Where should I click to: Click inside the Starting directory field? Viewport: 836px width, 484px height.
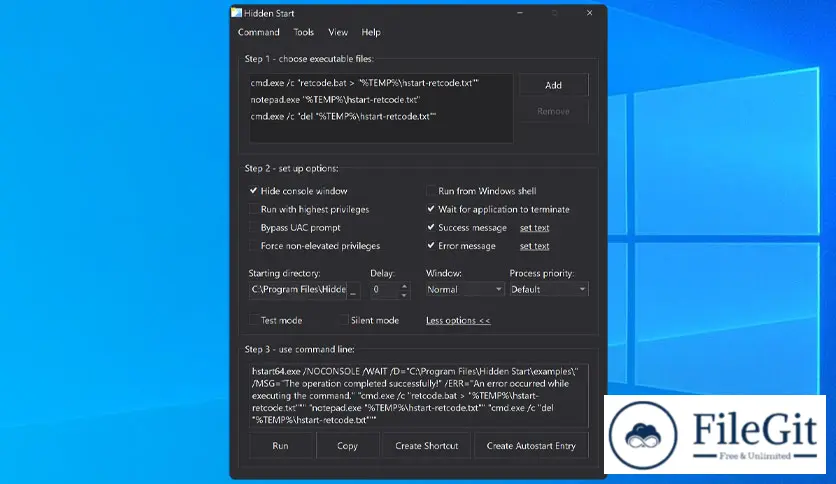click(x=298, y=289)
